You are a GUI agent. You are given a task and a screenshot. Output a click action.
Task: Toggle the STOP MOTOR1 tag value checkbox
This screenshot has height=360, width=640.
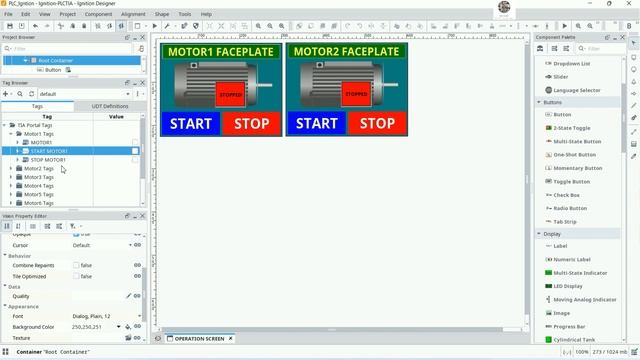click(x=135, y=160)
